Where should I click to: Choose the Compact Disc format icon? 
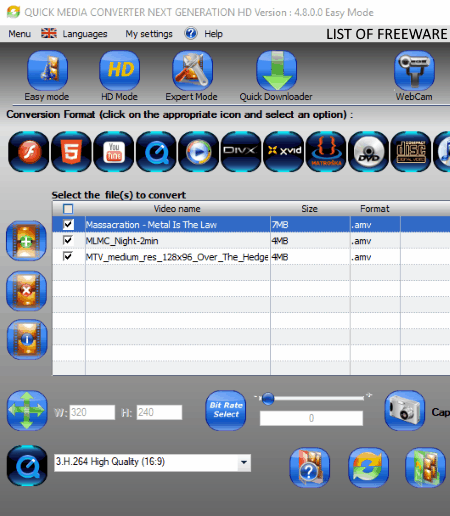[x=411, y=151]
